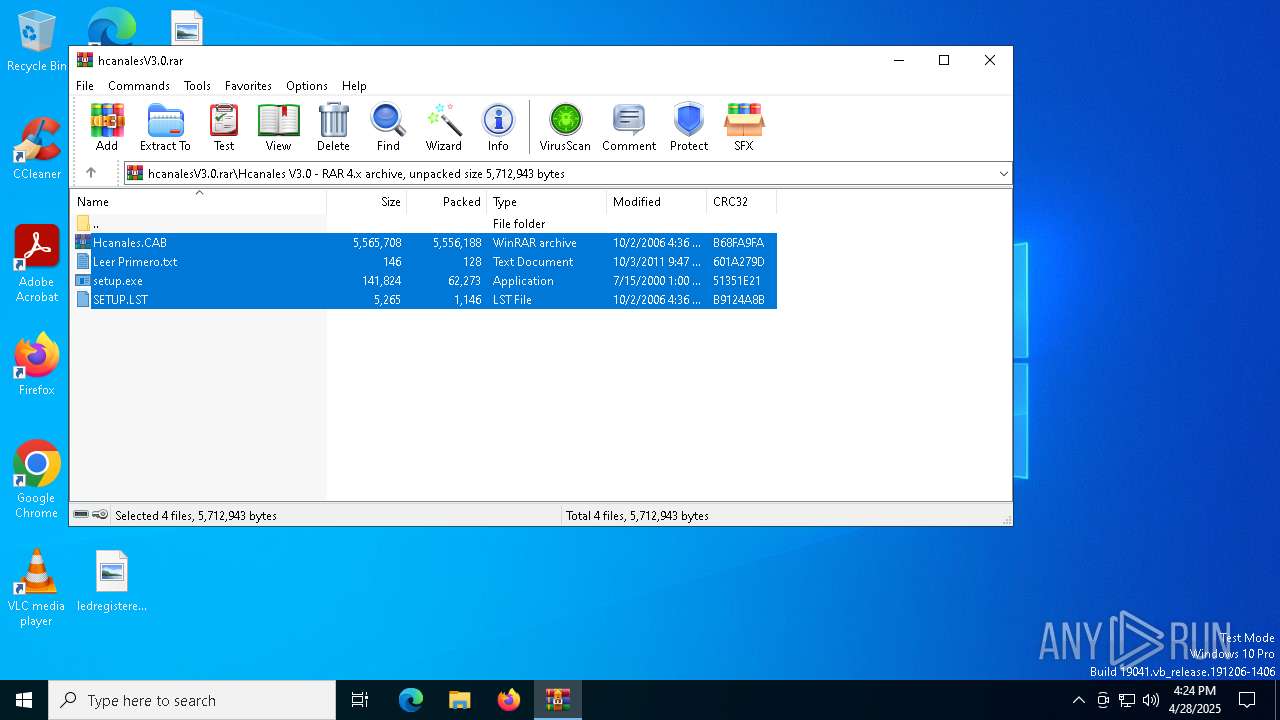Open the Help menu
The width and height of the screenshot is (1280, 720).
coord(354,86)
